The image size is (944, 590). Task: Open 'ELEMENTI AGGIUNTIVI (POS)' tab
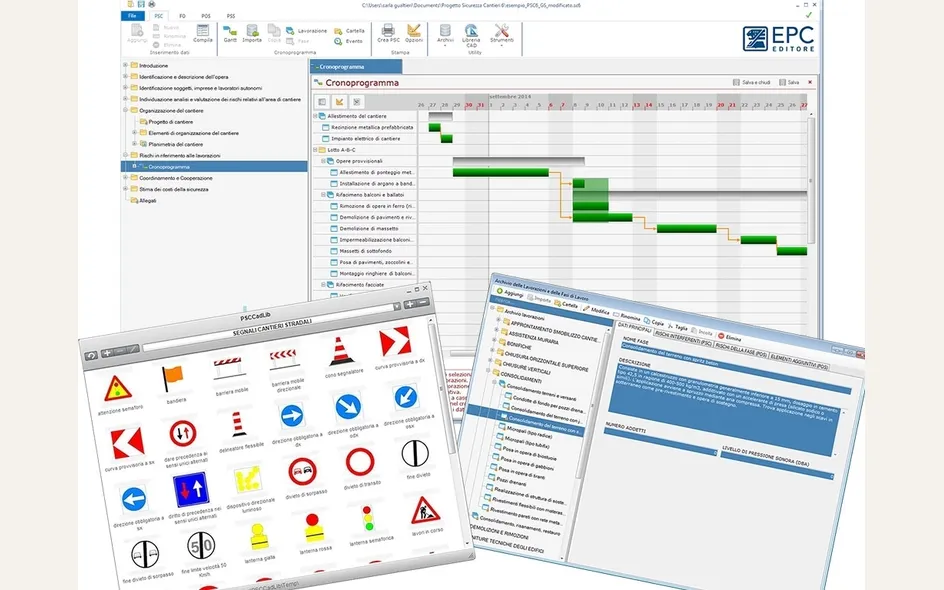[x=799, y=362]
